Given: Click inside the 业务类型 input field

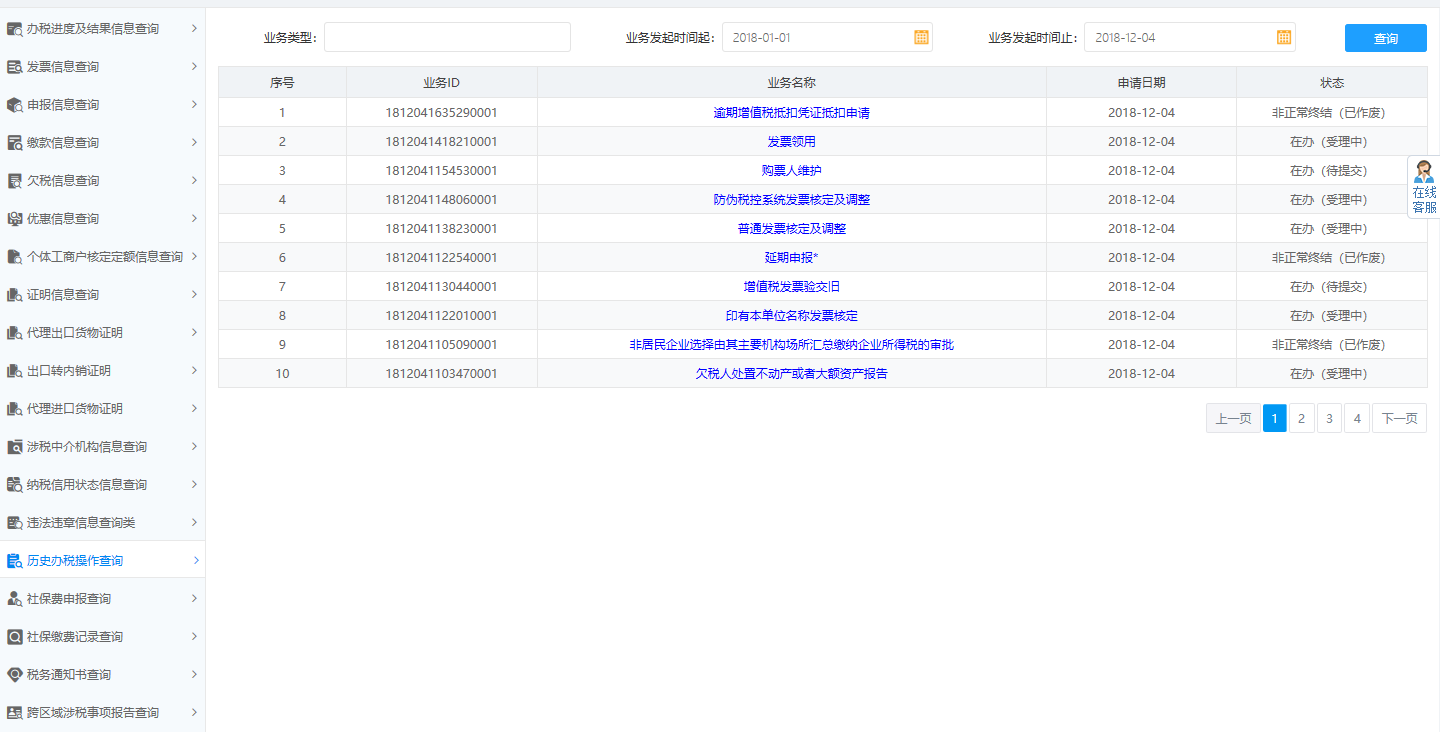Looking at the screenshot, I should coord(447,36).
